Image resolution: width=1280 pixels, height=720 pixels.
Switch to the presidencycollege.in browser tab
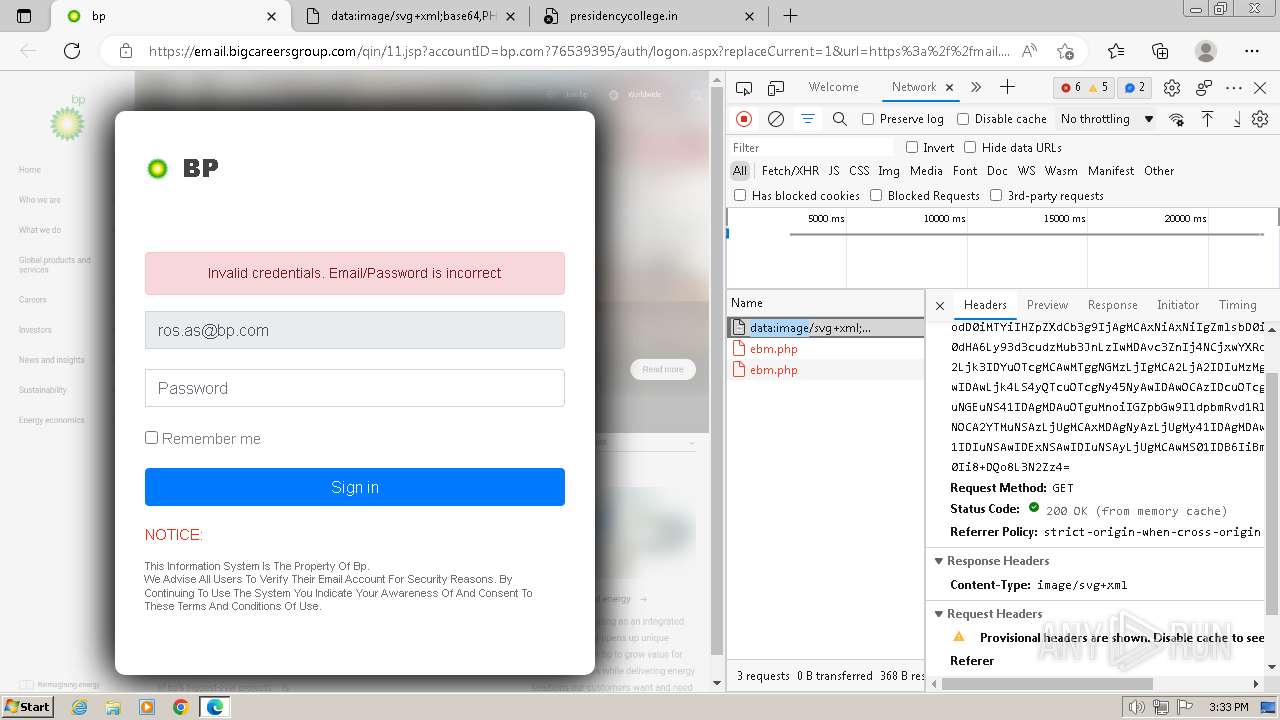coord(650,16)
